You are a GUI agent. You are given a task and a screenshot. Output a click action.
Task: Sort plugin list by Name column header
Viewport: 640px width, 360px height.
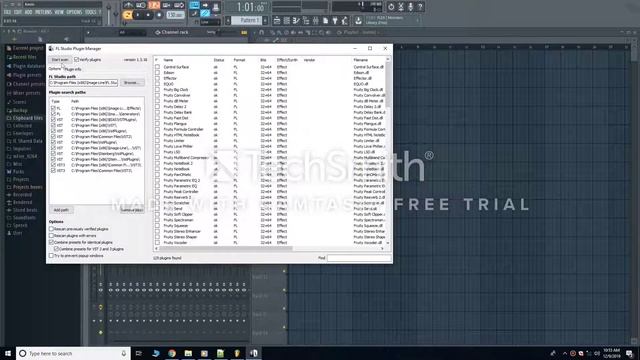(168, 60)
